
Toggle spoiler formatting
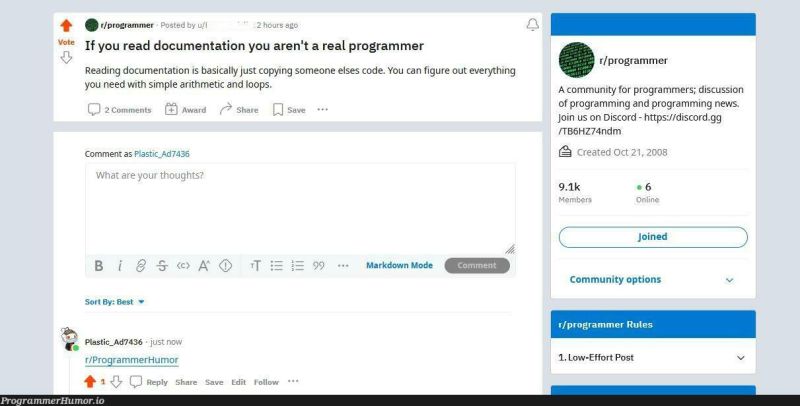pos(226,266)
